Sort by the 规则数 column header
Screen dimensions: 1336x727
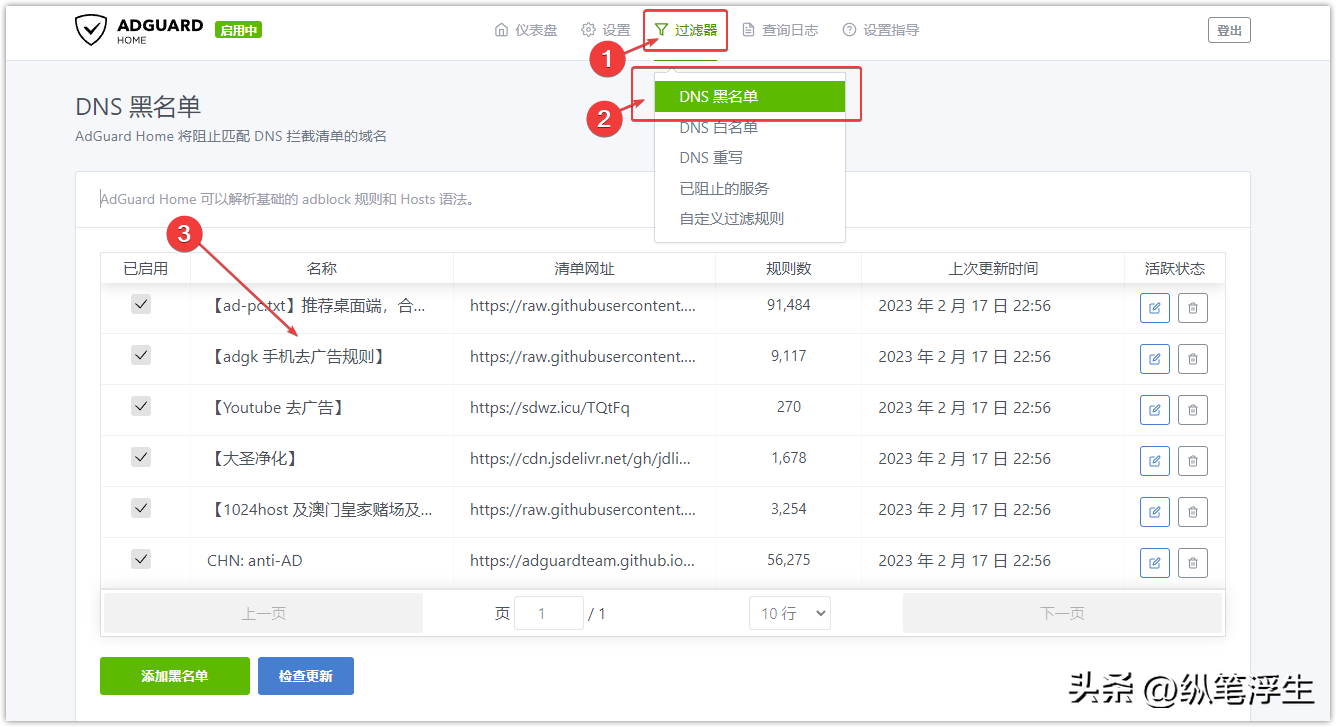click(788, 268)
